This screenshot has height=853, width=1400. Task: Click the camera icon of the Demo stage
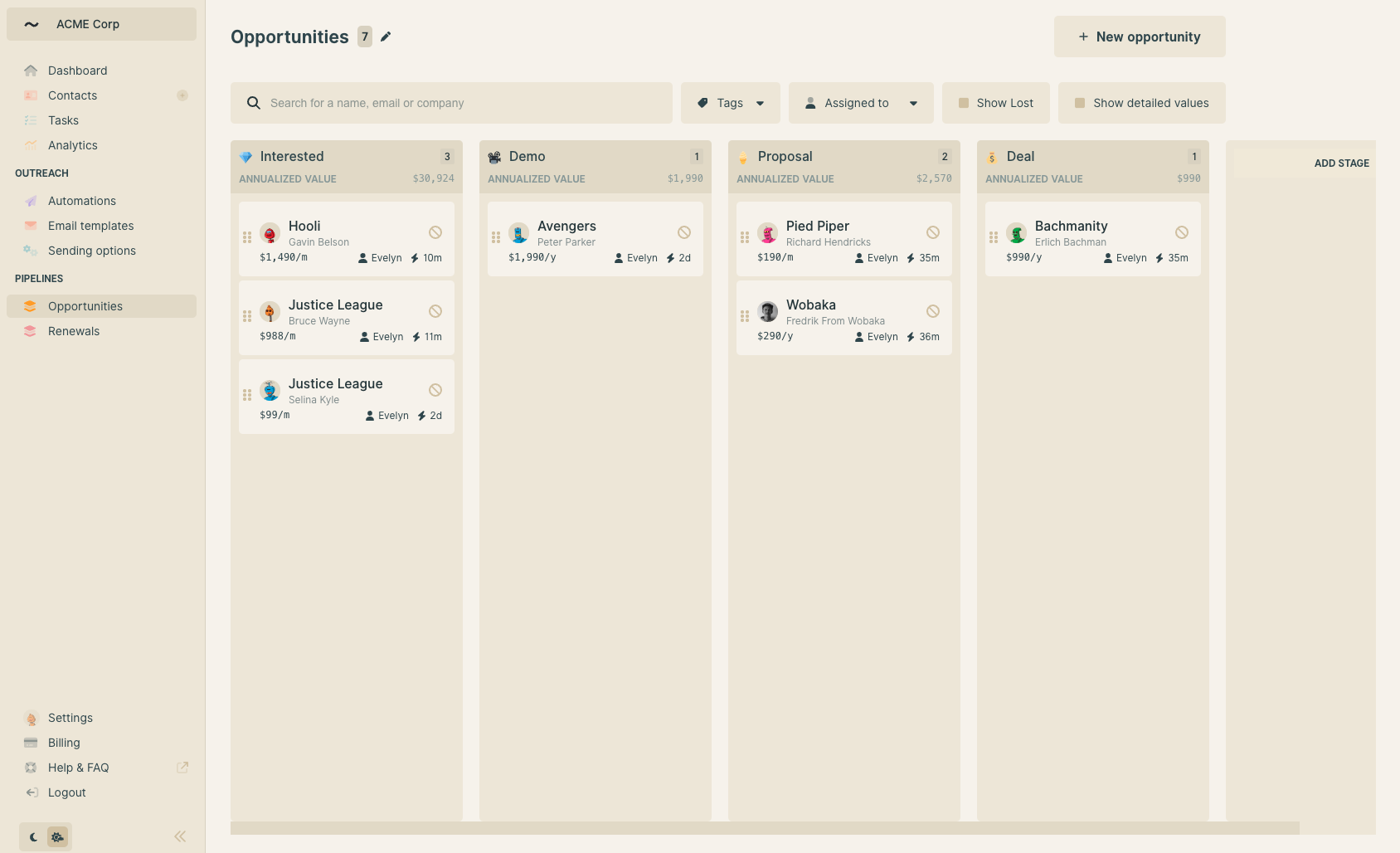coord(494,157)
